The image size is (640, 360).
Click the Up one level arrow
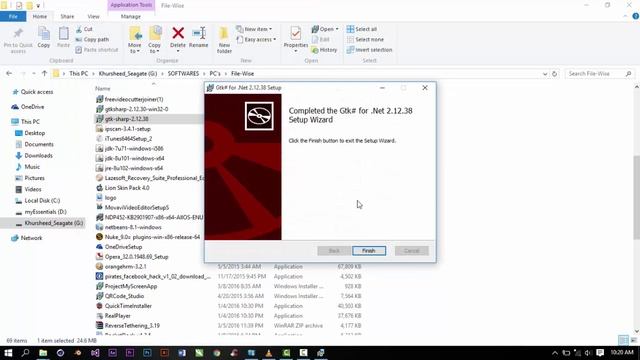click(x=44, y=73)
